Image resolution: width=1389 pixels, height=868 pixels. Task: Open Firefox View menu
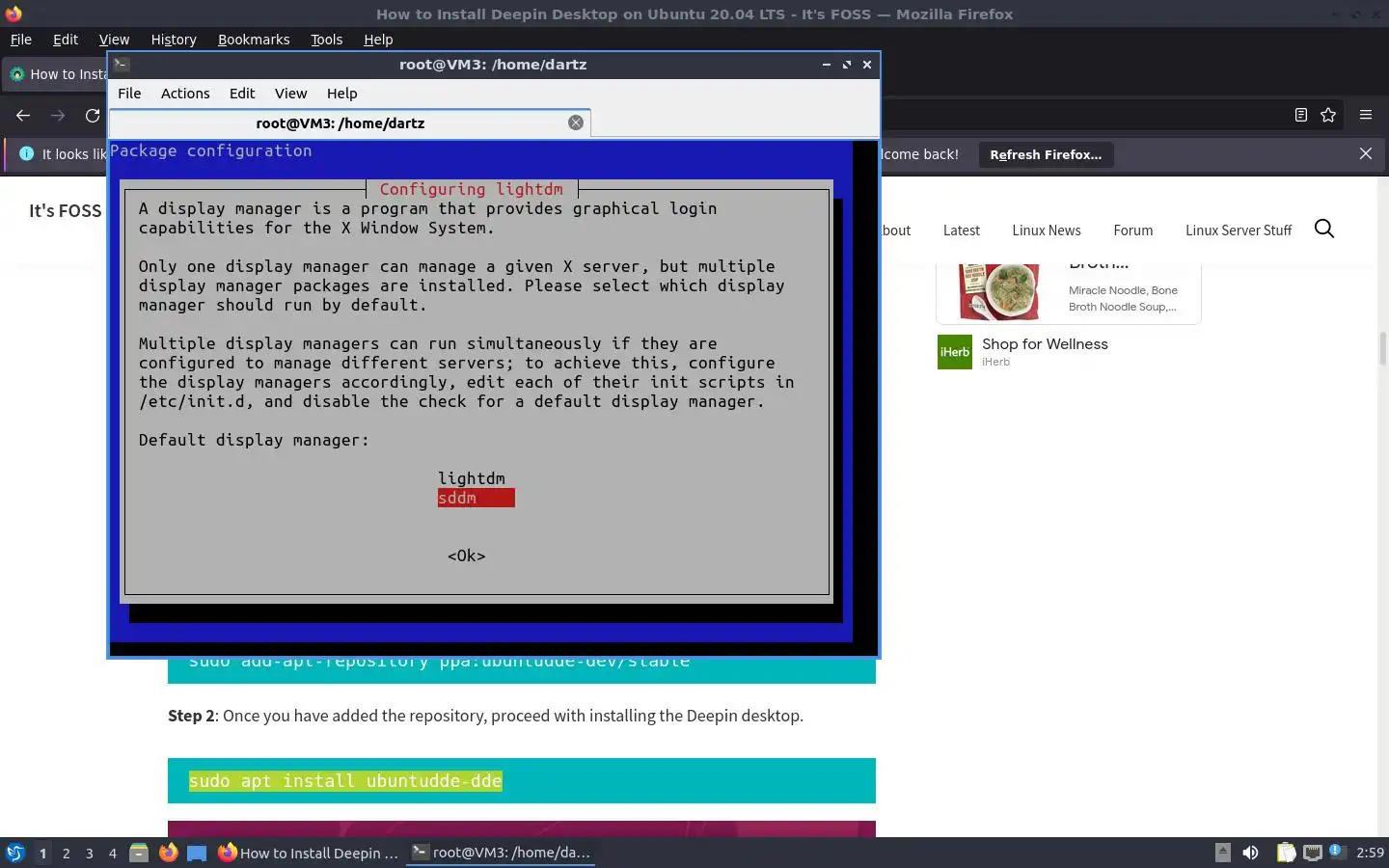(114, 40)
